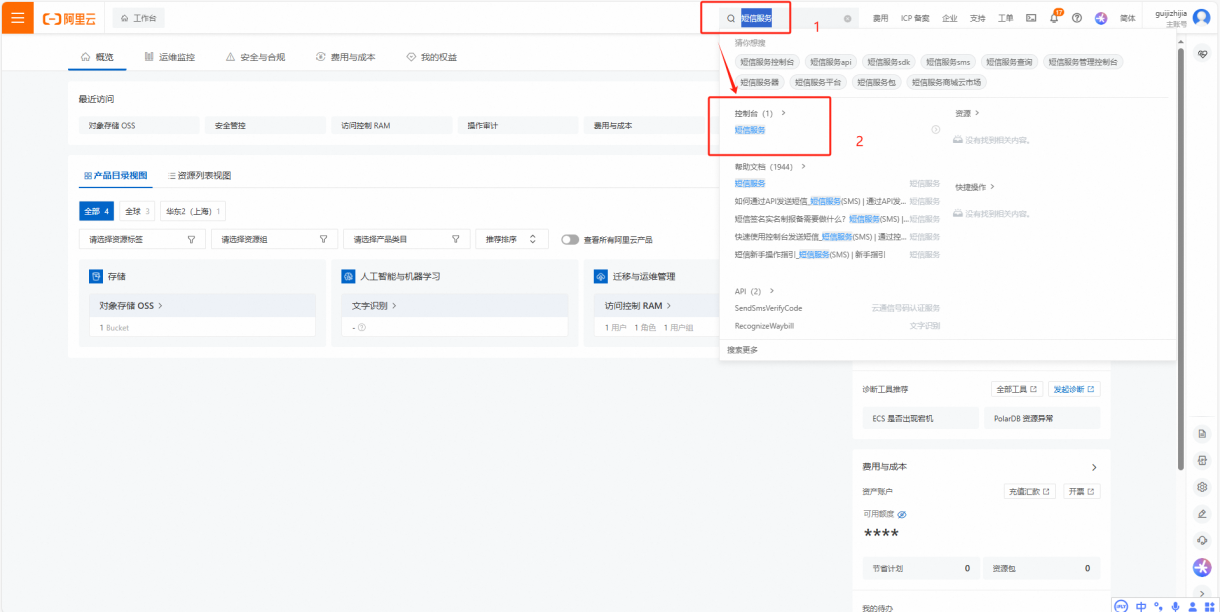
Task: Open the floating purple AI assistant button
Action: pos(1203,568)
